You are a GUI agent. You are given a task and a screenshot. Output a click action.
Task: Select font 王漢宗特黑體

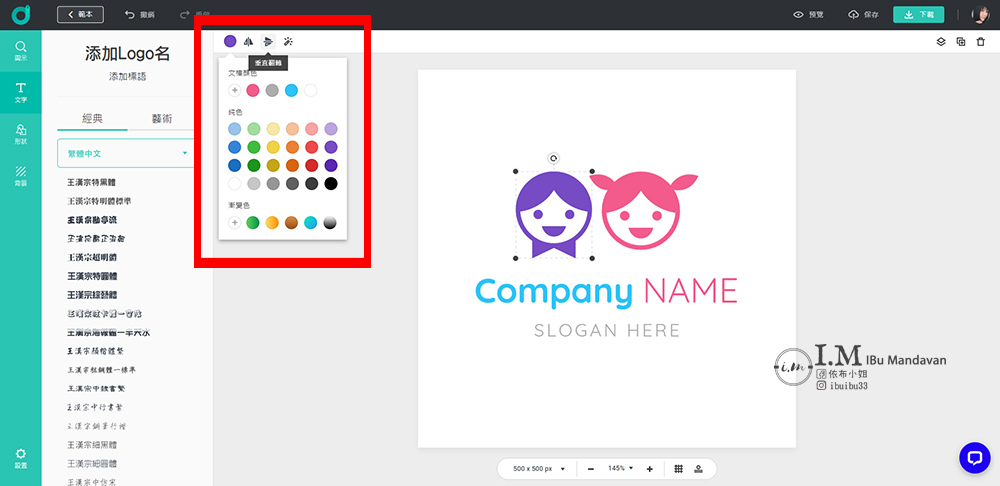(92, 182)
